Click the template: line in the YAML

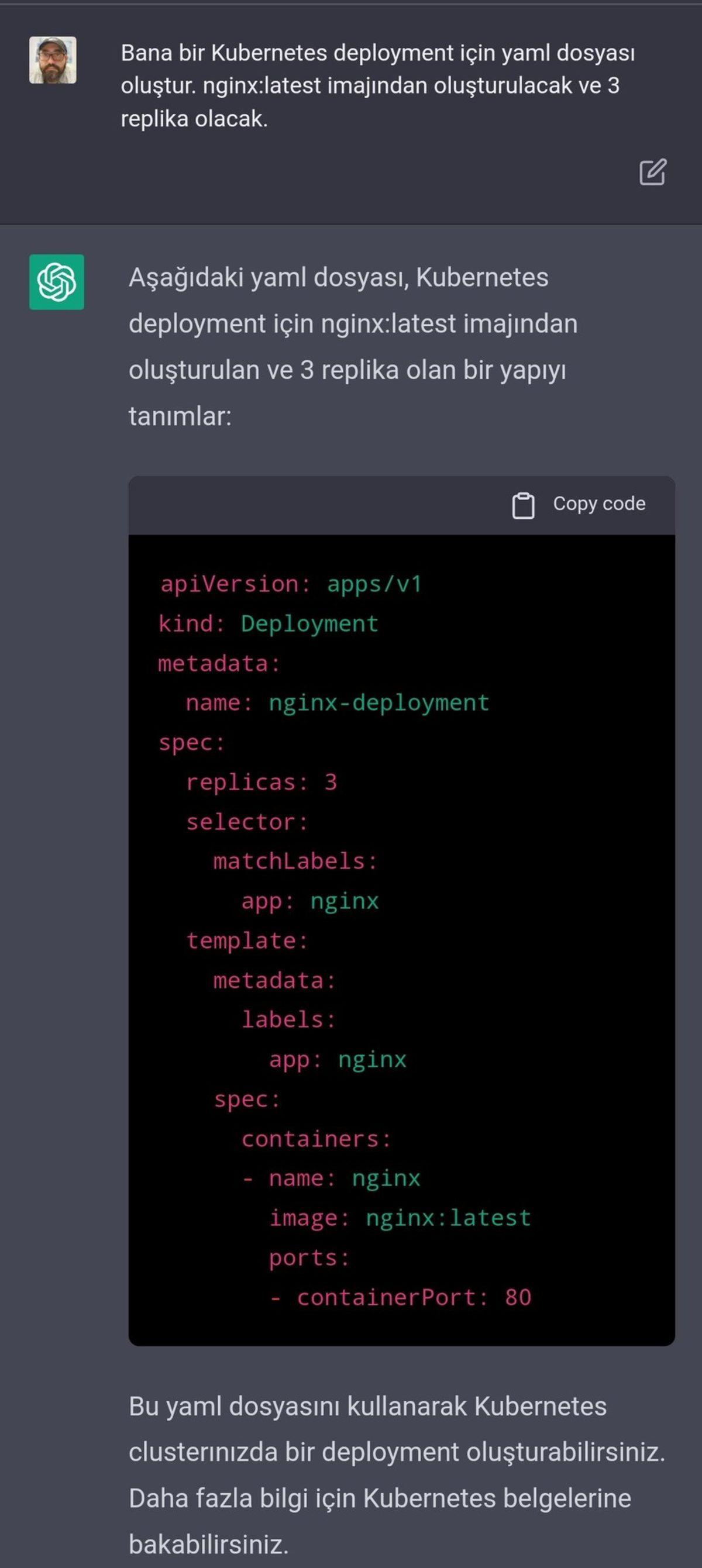[x=247, y=940]
